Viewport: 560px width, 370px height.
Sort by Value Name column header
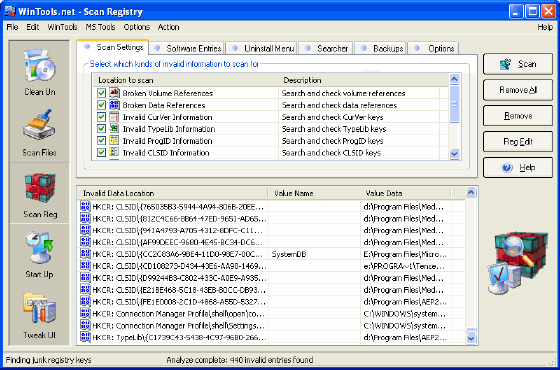[314, 193]
